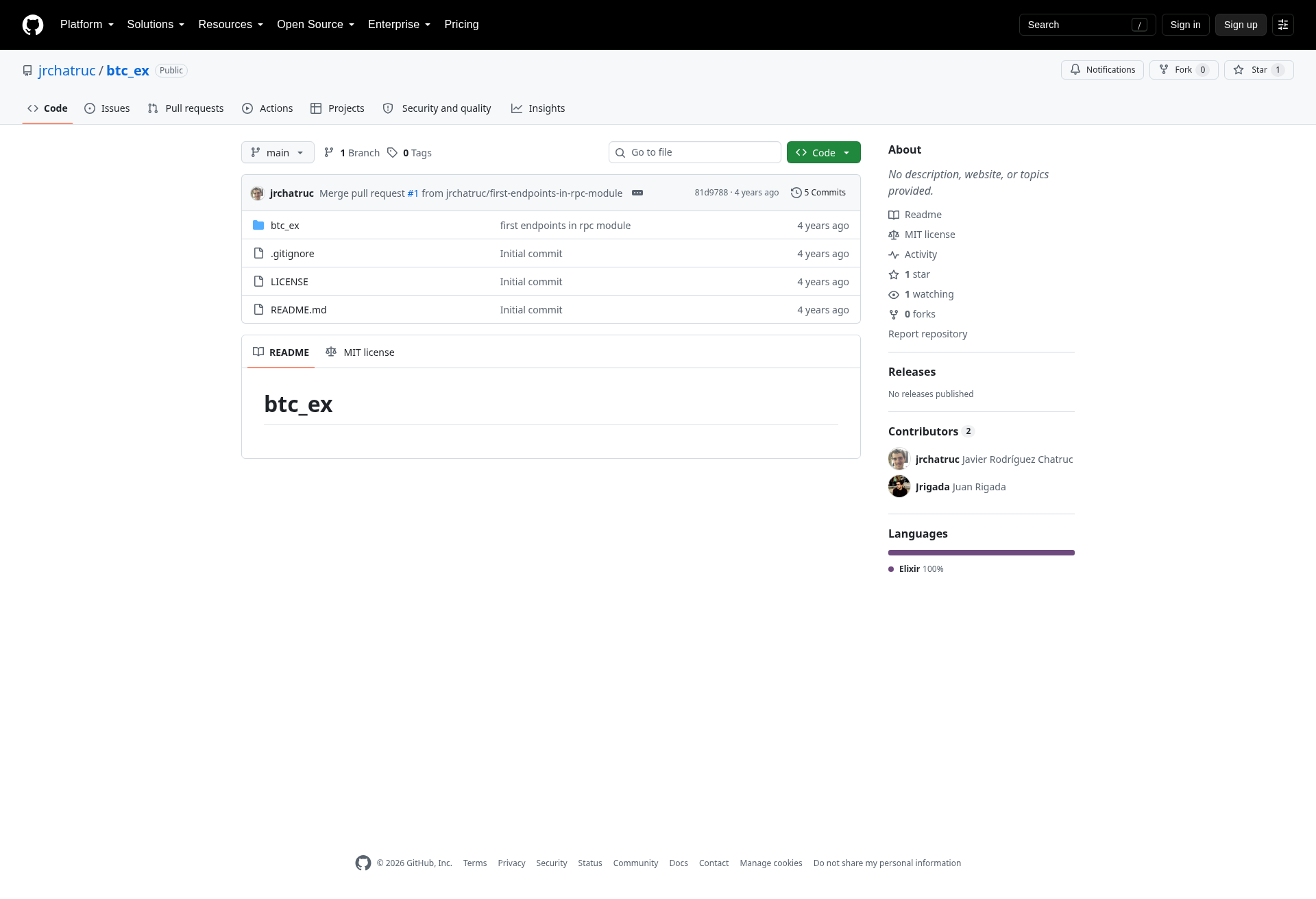The image size is (1316, 899).
Task: Open the Insights tab
Action: [x=538, y=108]
